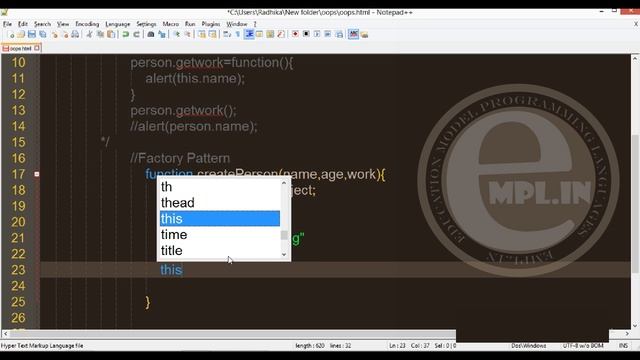The image size is (640, 360).
Task: Toggle the Word Wrap toolbar button
Action: (x=227, y=35)
